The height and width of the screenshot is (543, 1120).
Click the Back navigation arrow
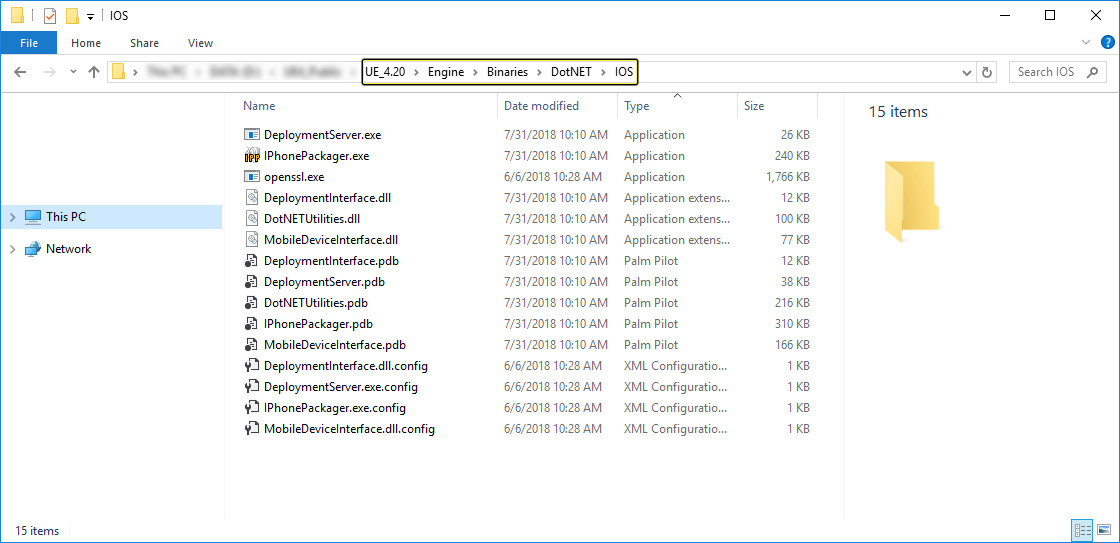point(20,72)
